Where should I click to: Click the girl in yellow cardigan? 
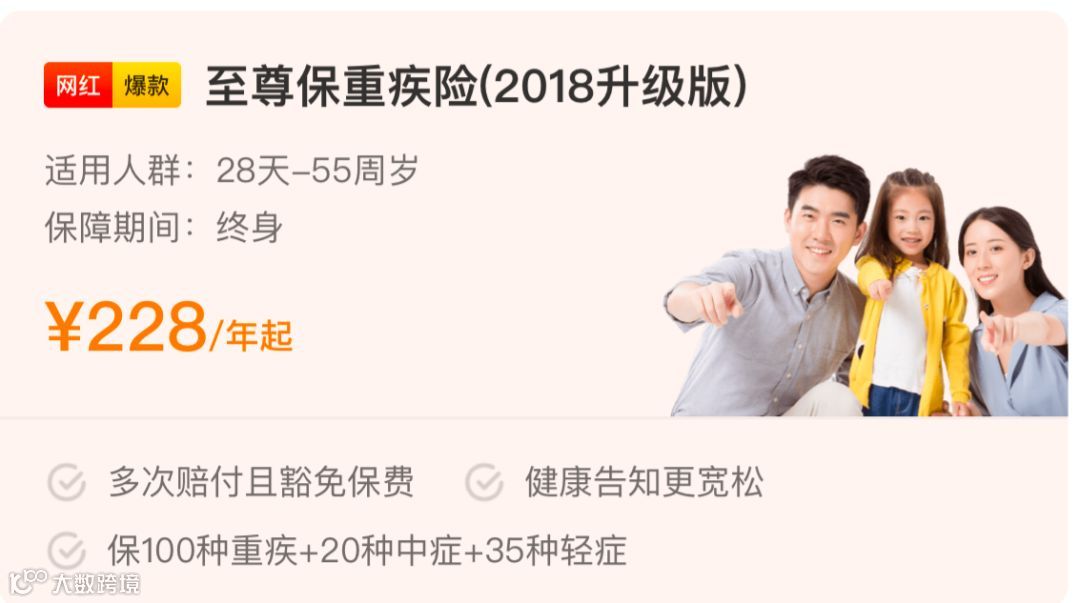(909, 293)
